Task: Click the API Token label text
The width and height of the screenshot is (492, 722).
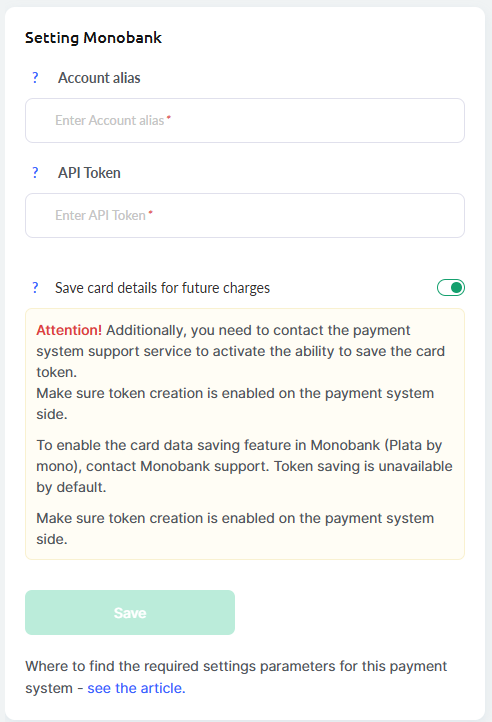Action: 89,173
